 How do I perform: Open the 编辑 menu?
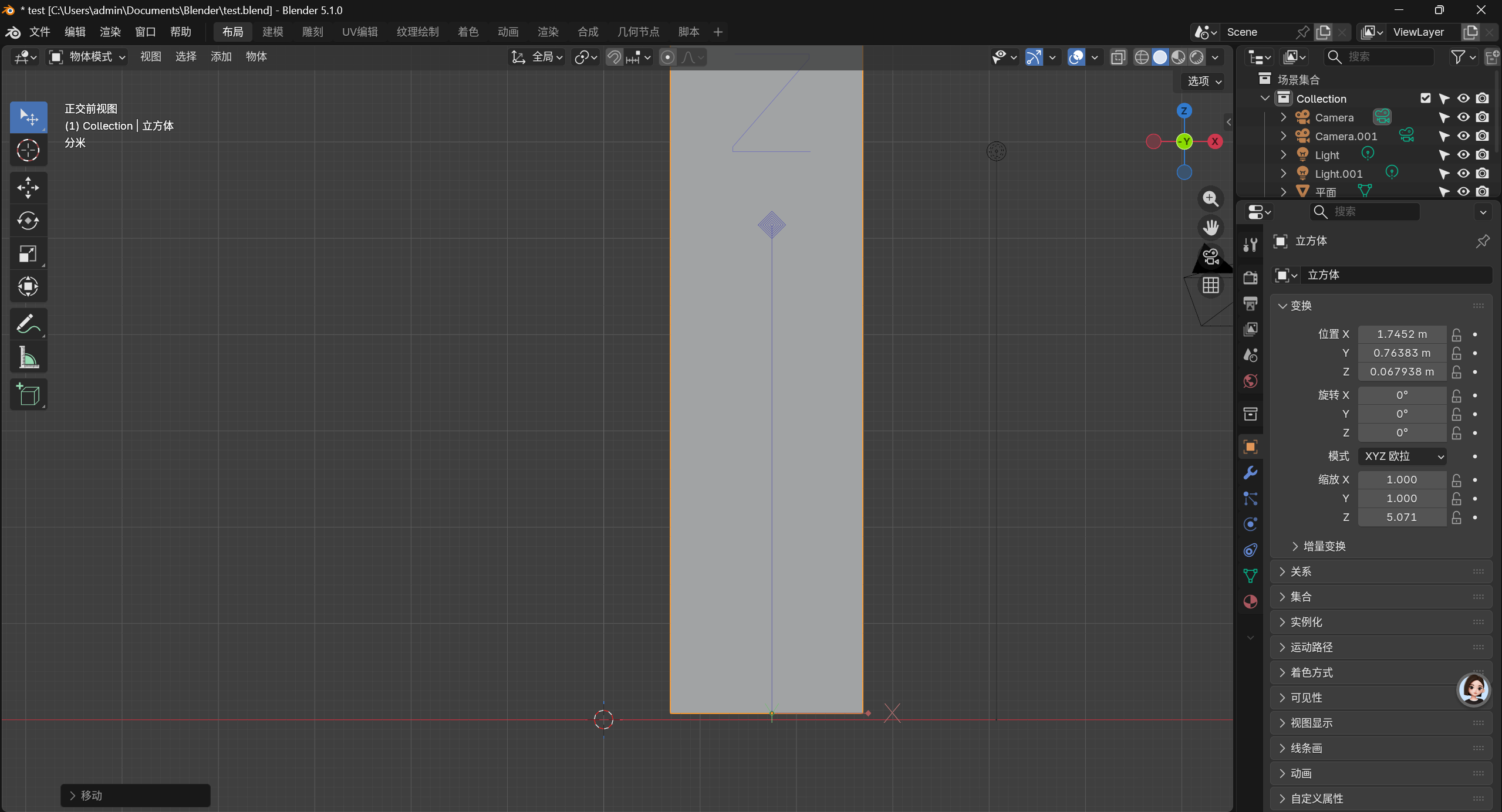click(75, 32)
